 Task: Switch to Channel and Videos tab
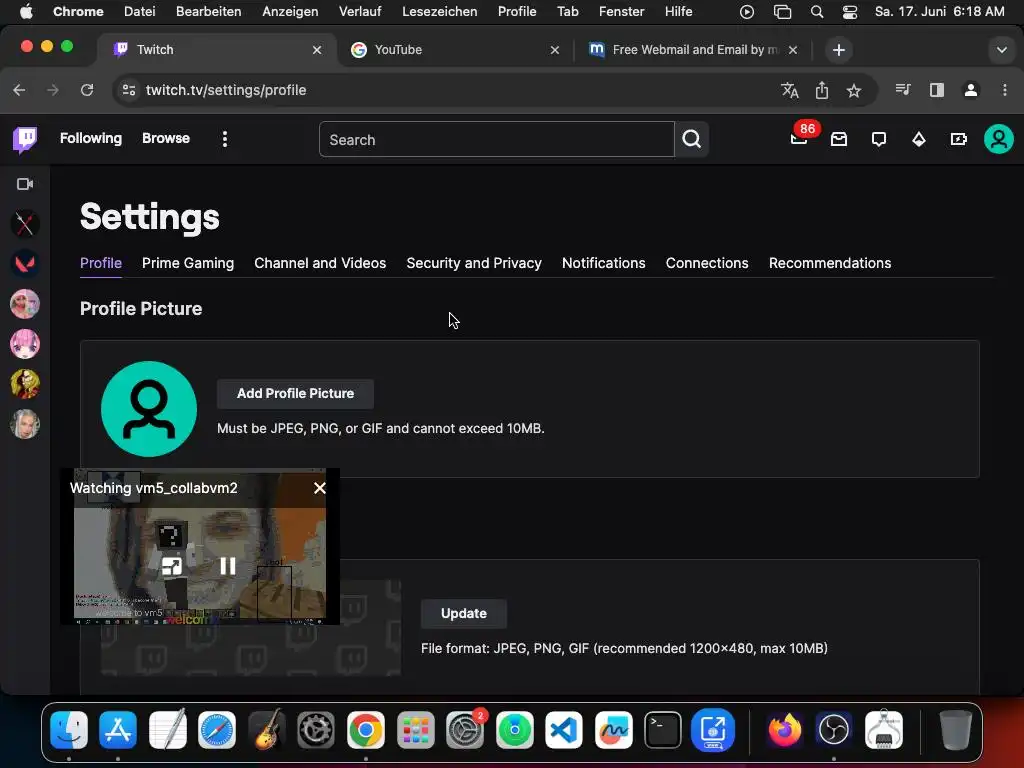320,263
